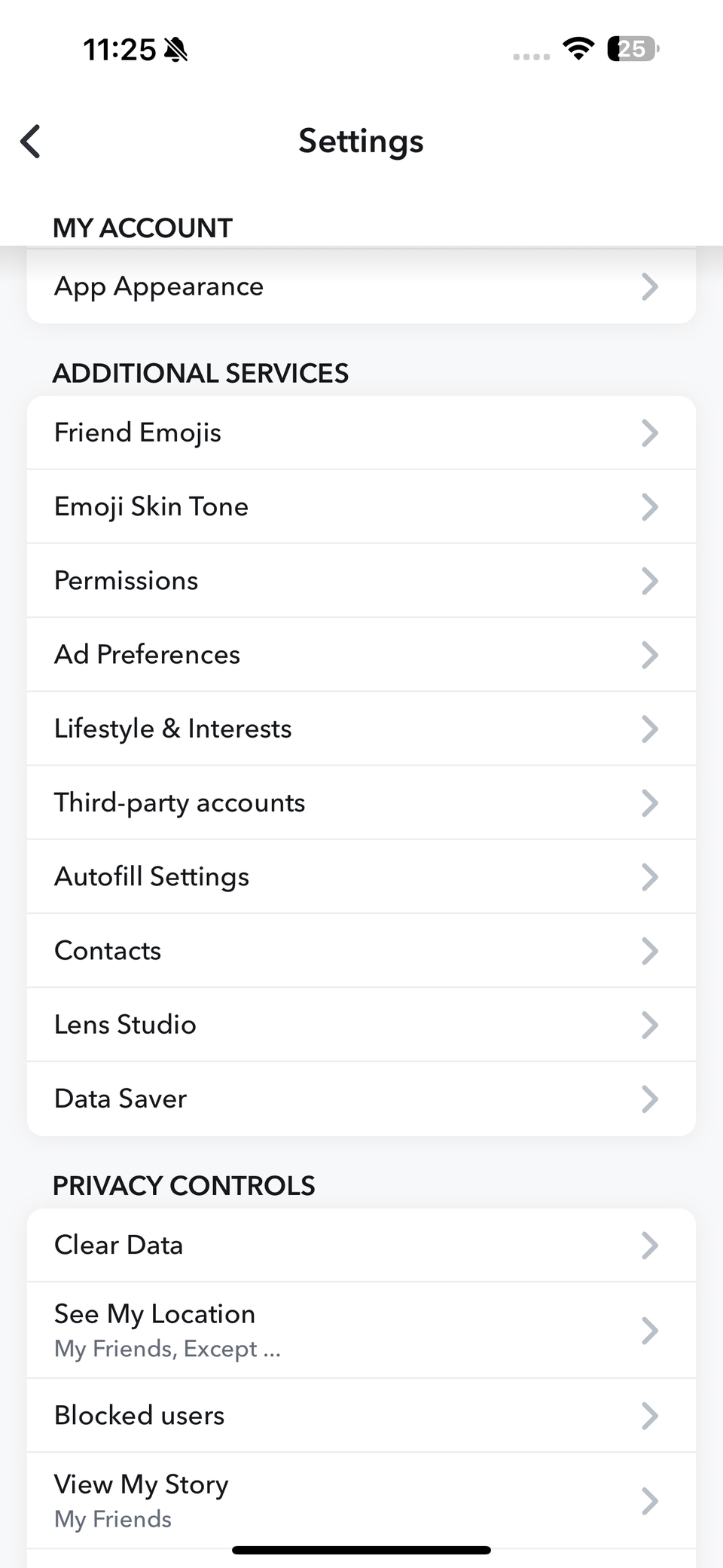Tap the back arrow icon
The width and height of the screenshot is (723, 1568).
pos(31,142)
